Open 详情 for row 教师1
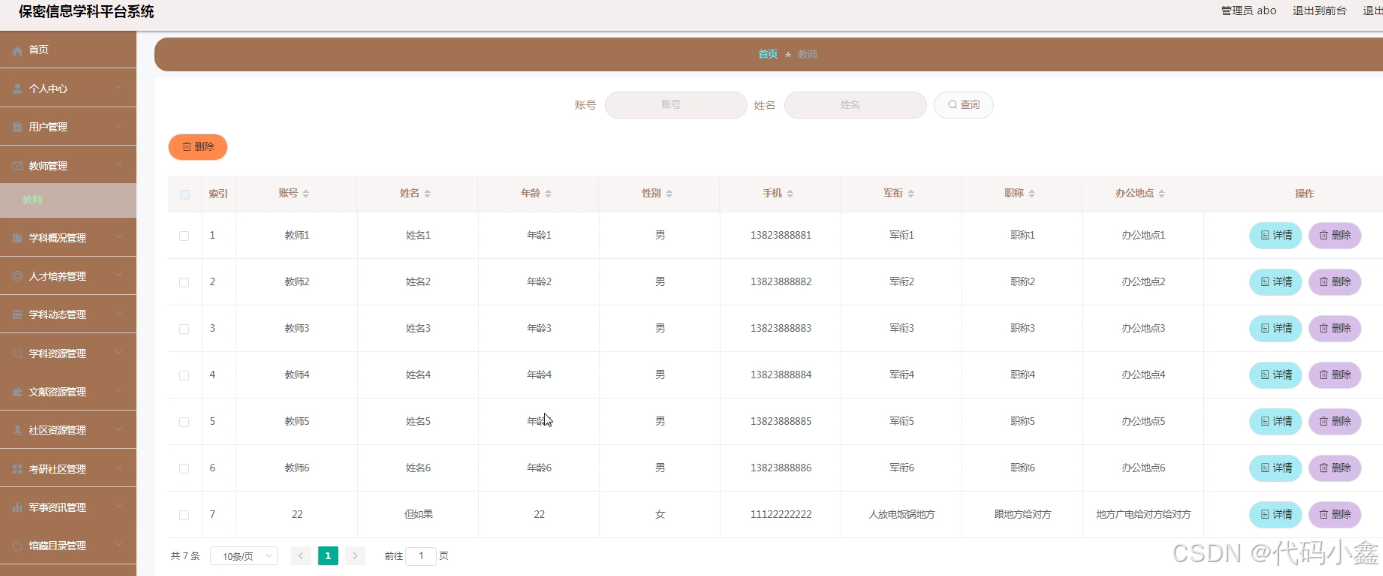Viewport: 1383px width, 576px height. click(x=1275, y=235)
